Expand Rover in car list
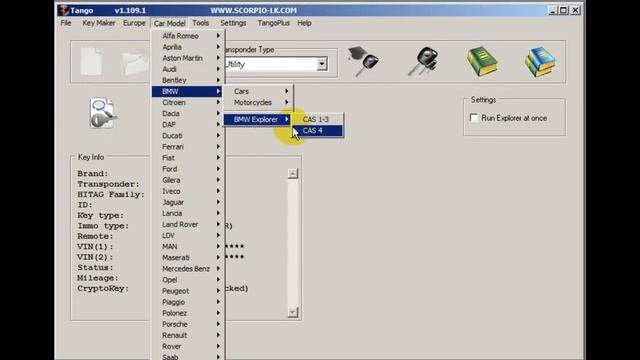This screenshot has height=360, width=640. (x=188, y=346)
